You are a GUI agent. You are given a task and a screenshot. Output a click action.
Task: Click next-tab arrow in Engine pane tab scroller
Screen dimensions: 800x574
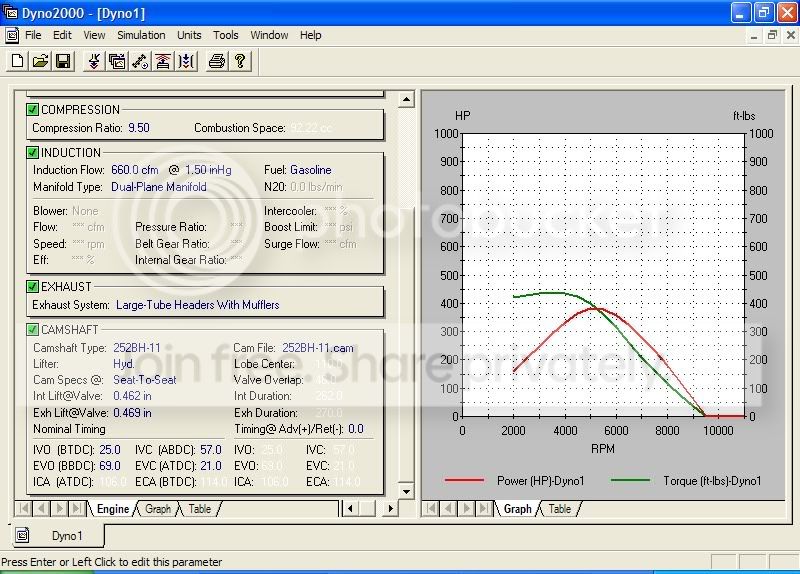[x=59, y=508]
